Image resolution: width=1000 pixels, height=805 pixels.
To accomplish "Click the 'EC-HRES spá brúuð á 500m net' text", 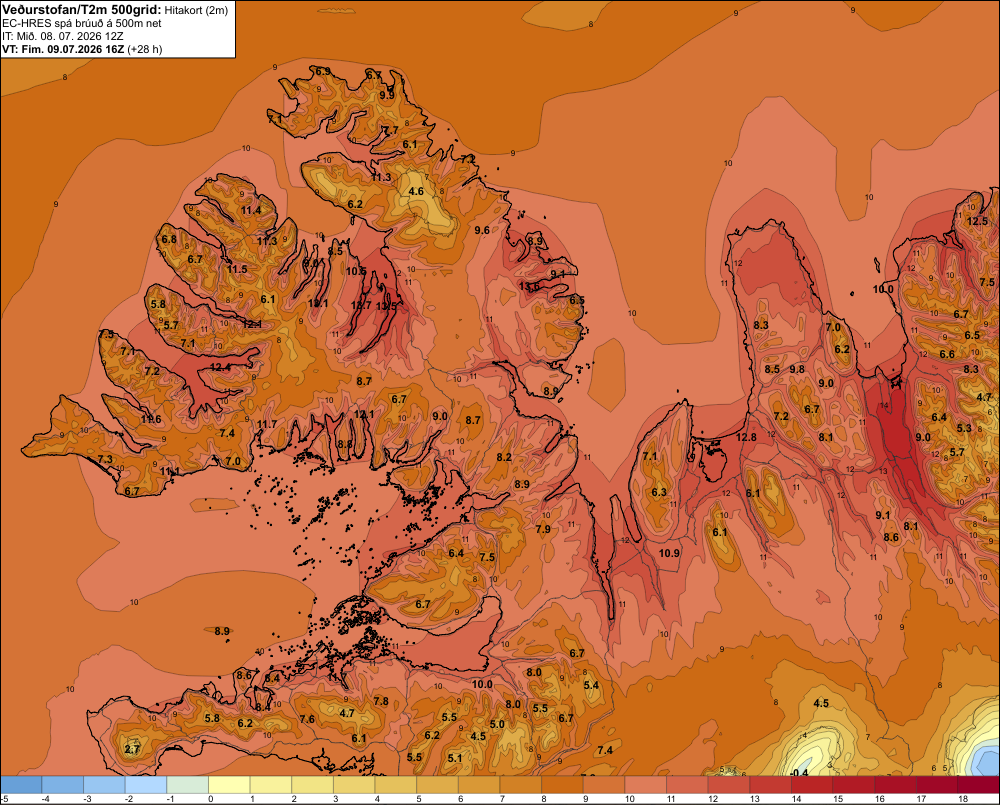I will click(x=82, y=23).
